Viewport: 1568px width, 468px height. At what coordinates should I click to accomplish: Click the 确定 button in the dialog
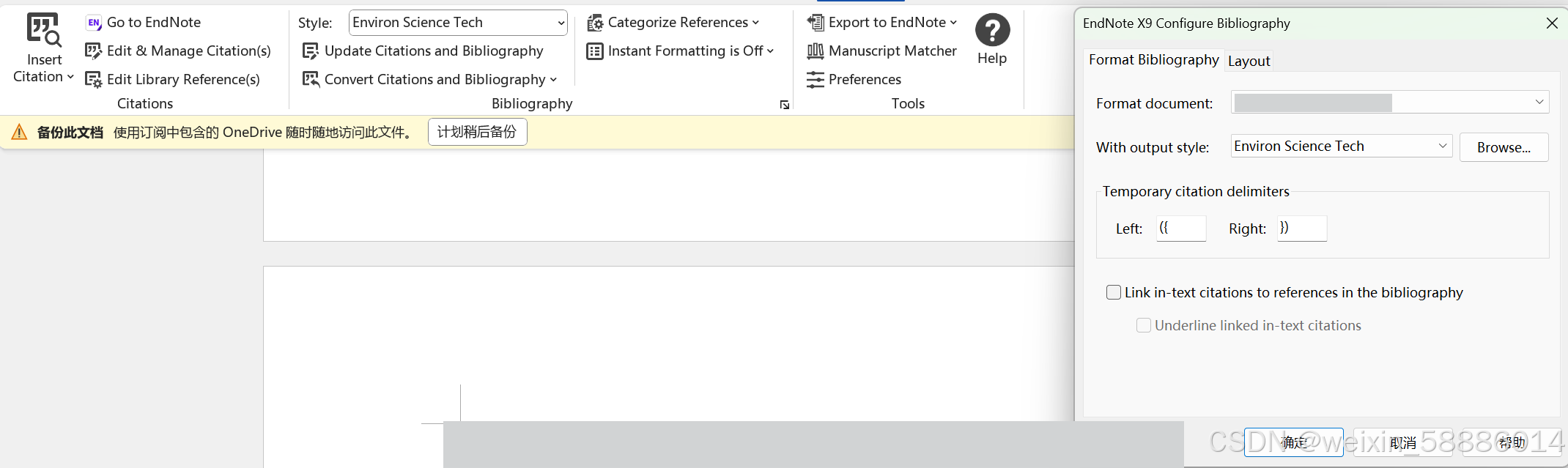tap(1294, 442)
